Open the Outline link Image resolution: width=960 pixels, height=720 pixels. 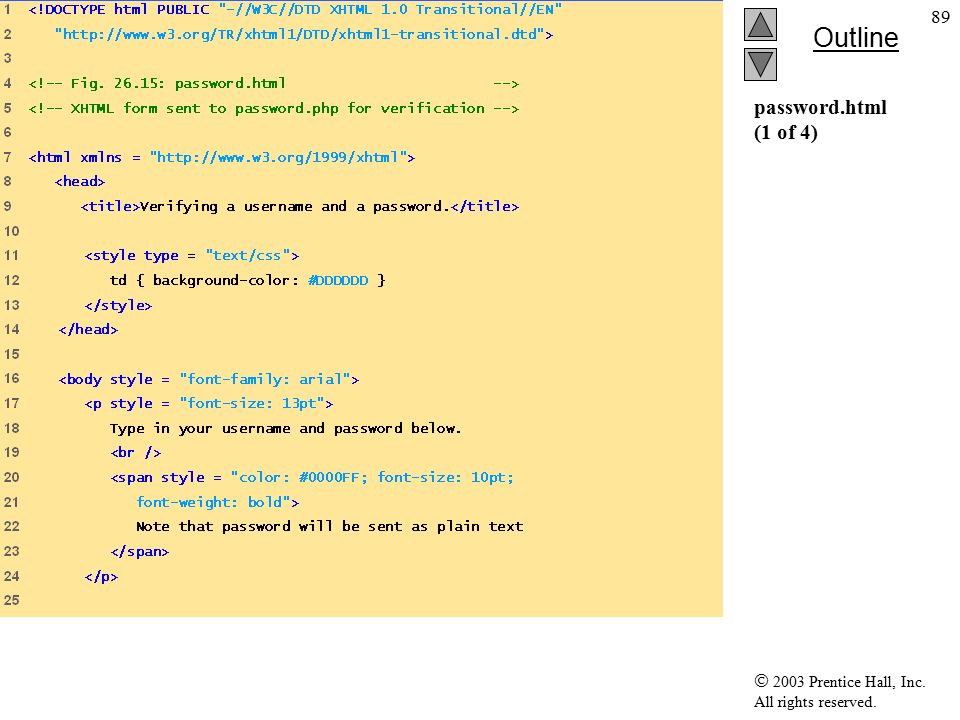coord(855,38)
